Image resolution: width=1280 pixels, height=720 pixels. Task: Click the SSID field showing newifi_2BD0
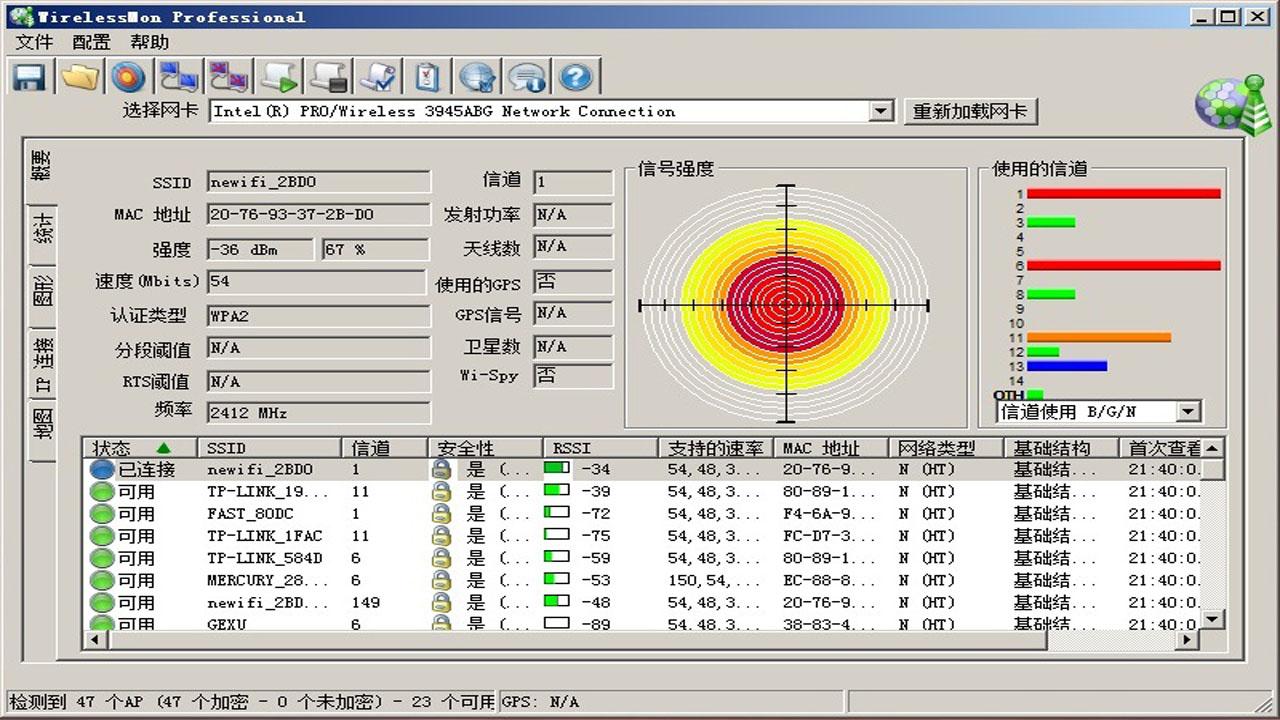point(319,182)
